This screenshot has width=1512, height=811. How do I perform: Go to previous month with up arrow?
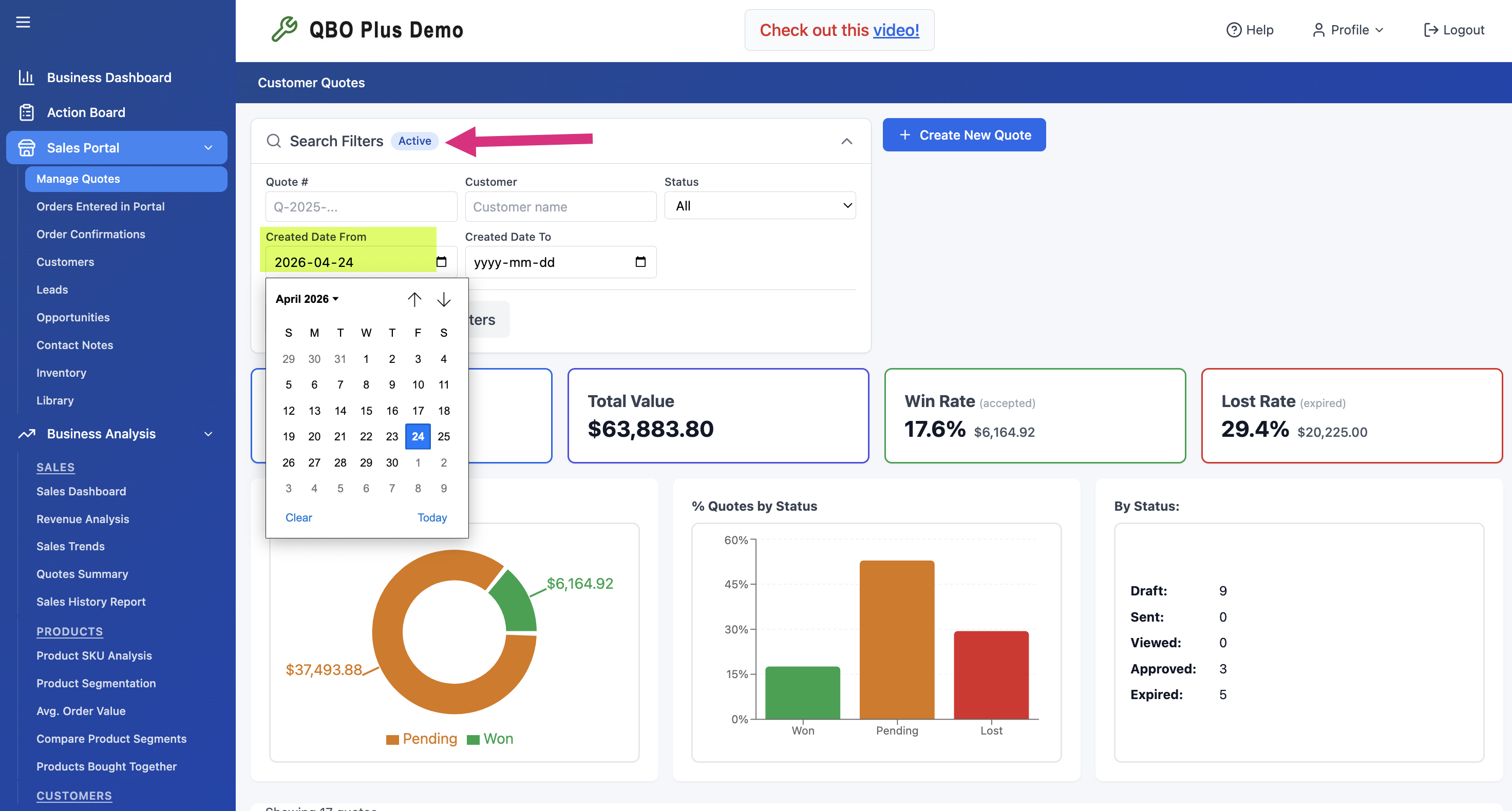coord(414,299)
